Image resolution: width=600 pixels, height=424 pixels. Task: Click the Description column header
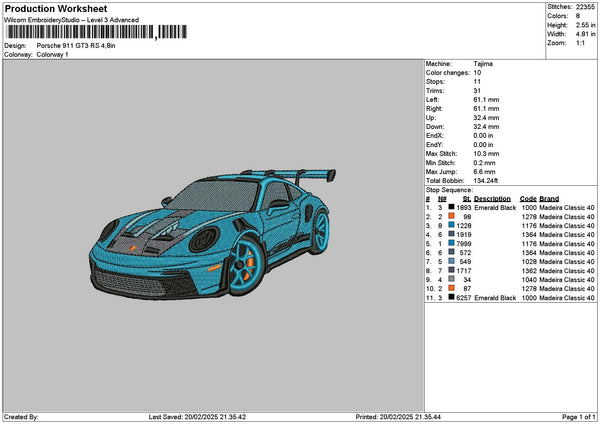[x=492, y=198]
